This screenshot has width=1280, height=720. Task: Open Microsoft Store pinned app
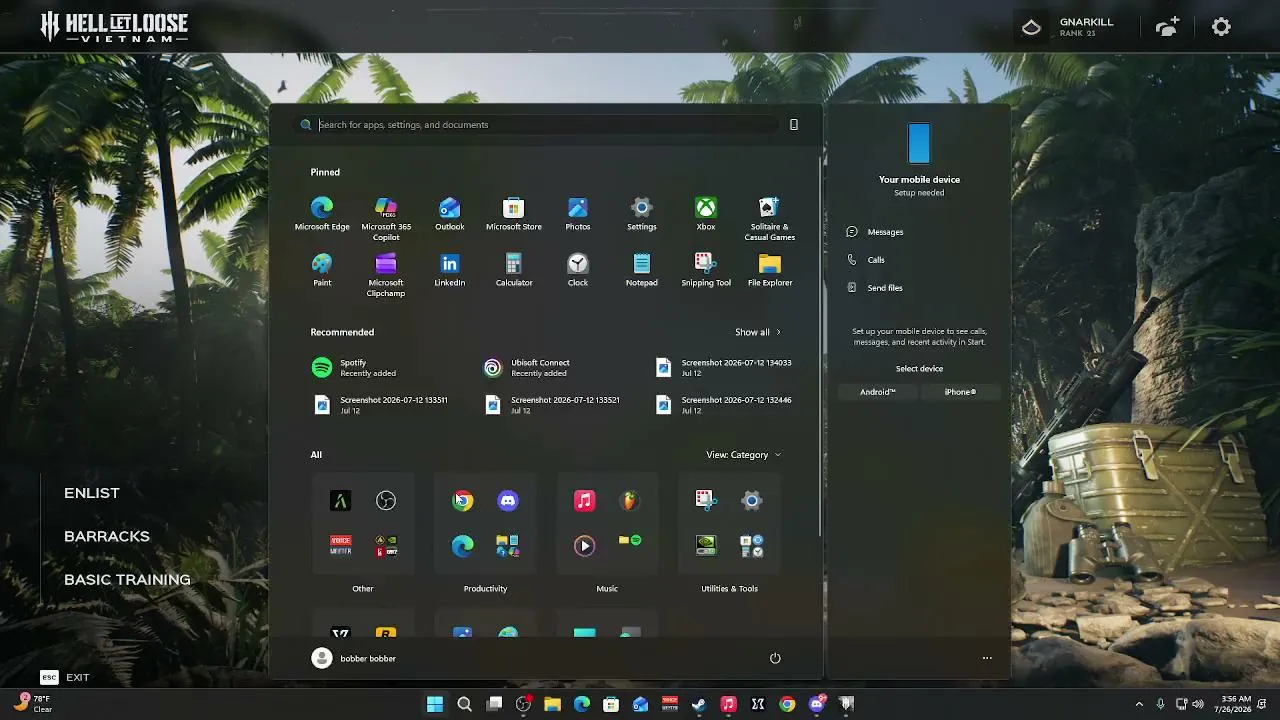coord(514,214)
